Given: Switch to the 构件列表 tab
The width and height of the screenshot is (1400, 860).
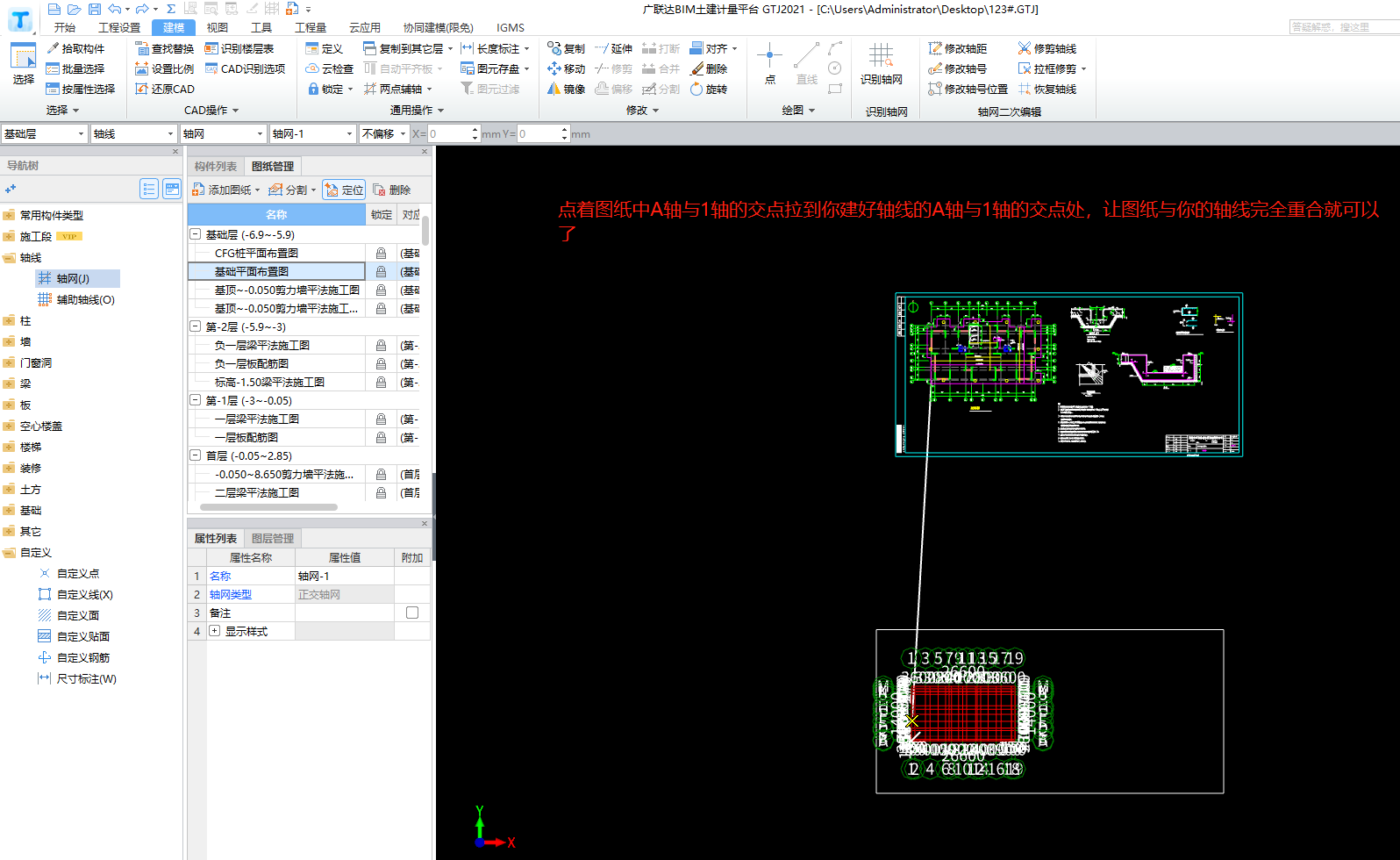Looking at the screenshot, I should pos(216,166).
